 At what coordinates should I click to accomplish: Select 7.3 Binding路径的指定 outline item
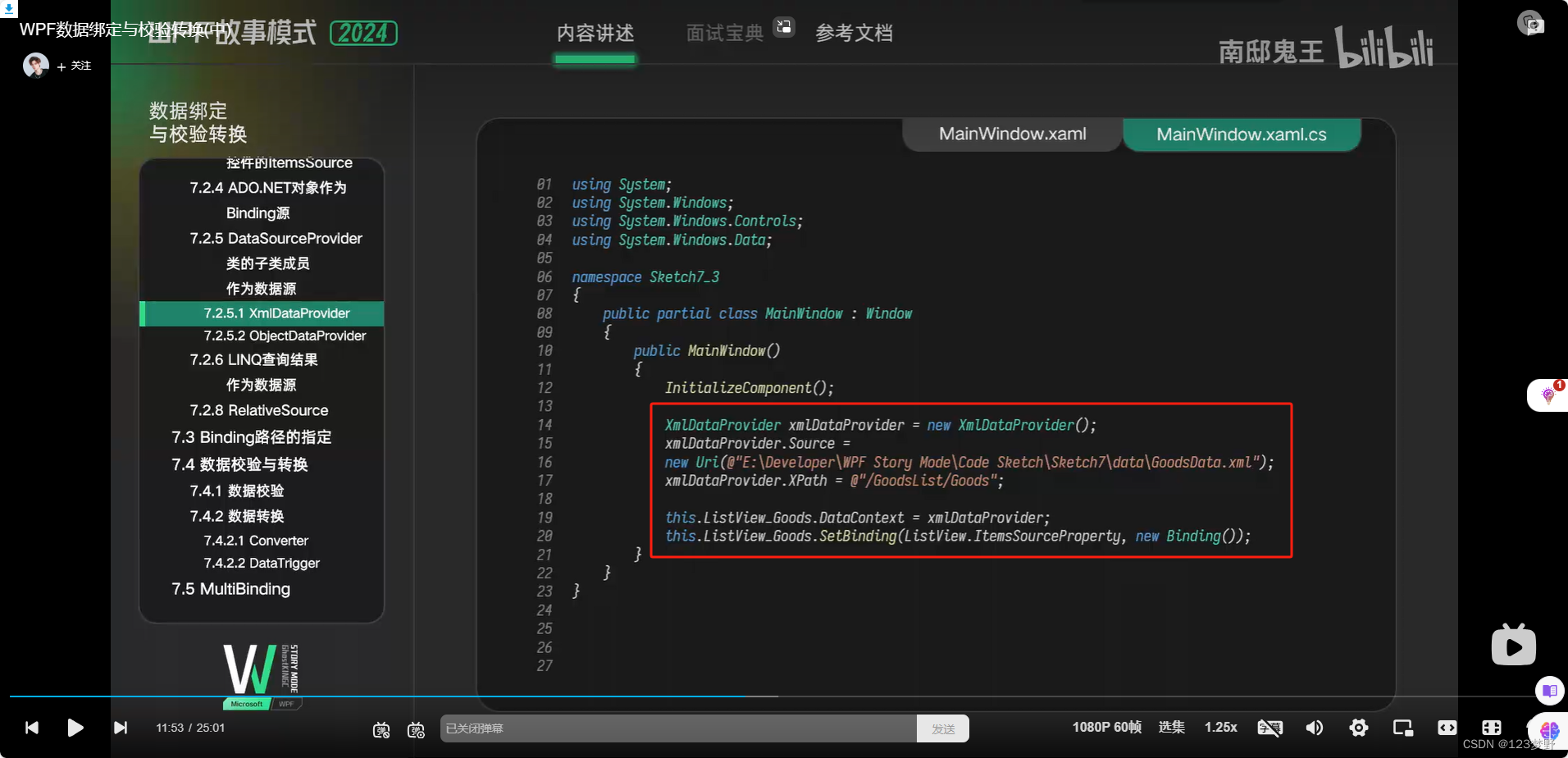pos(251,437)
